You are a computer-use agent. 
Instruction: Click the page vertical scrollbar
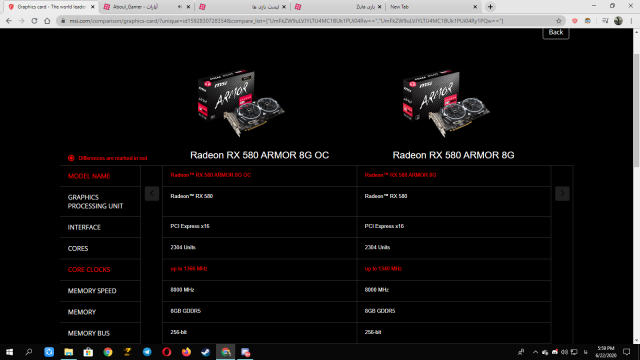pos(636,110)
